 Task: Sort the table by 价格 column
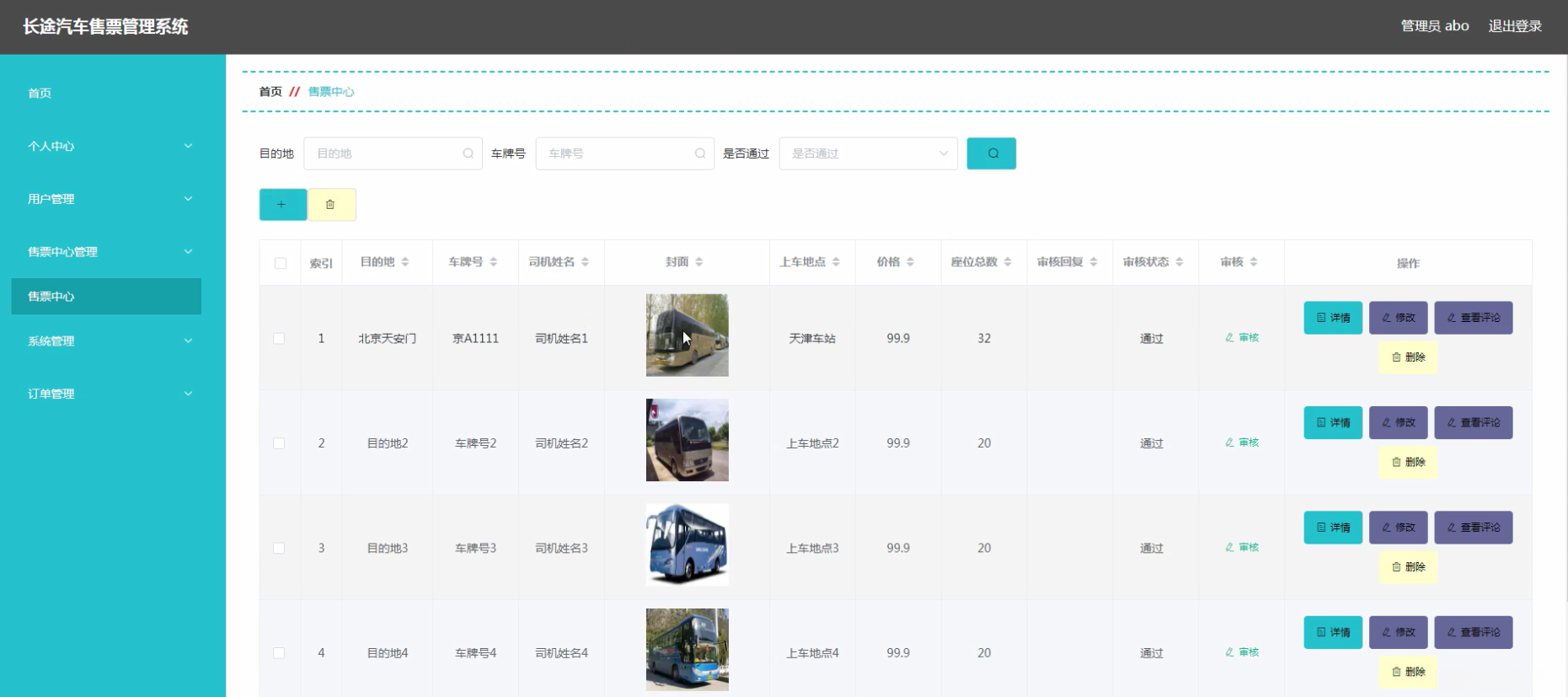point(910,262)
